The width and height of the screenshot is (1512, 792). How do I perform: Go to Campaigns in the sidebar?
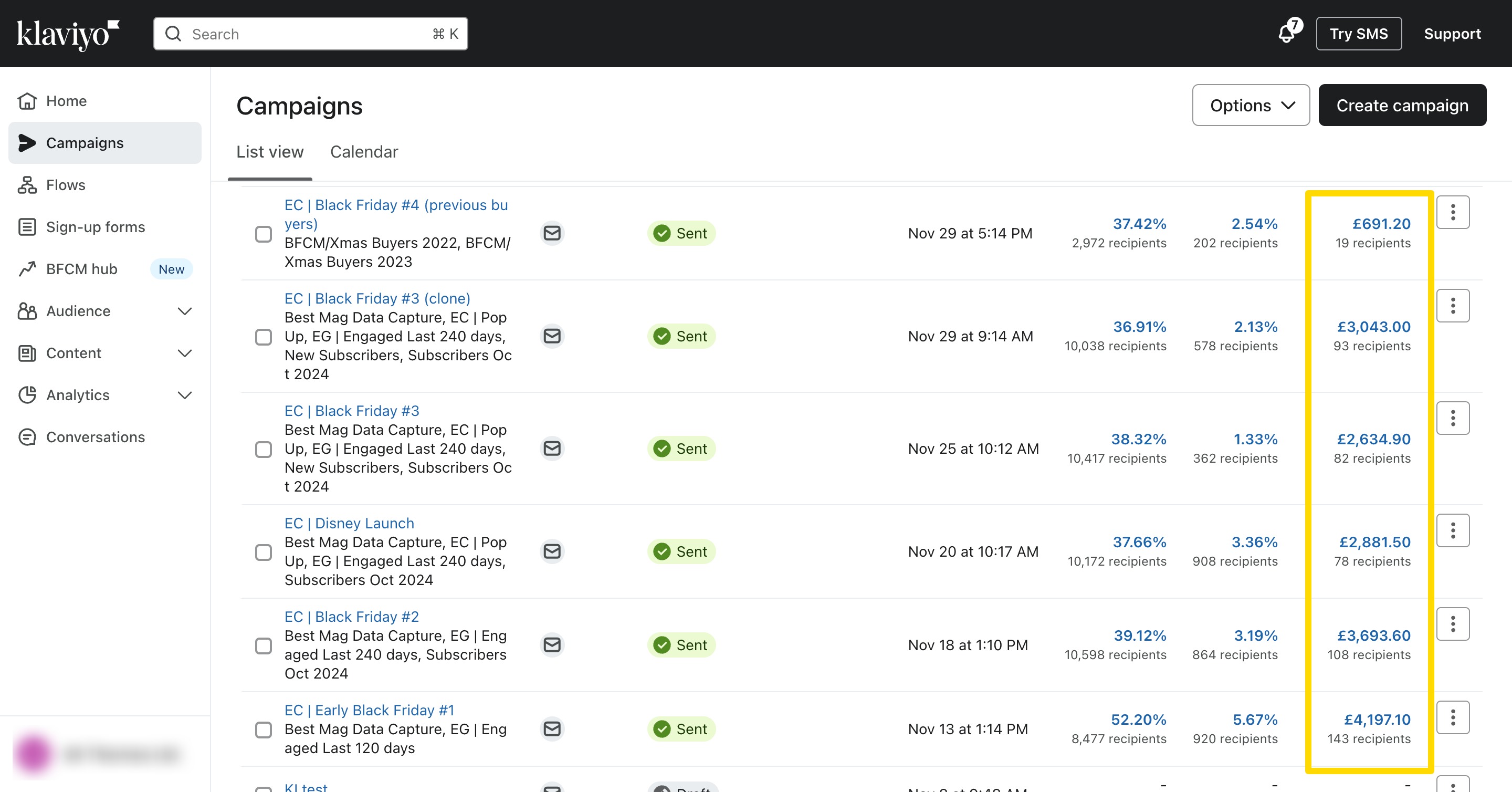pyautogui.click(x=105, y=143)
